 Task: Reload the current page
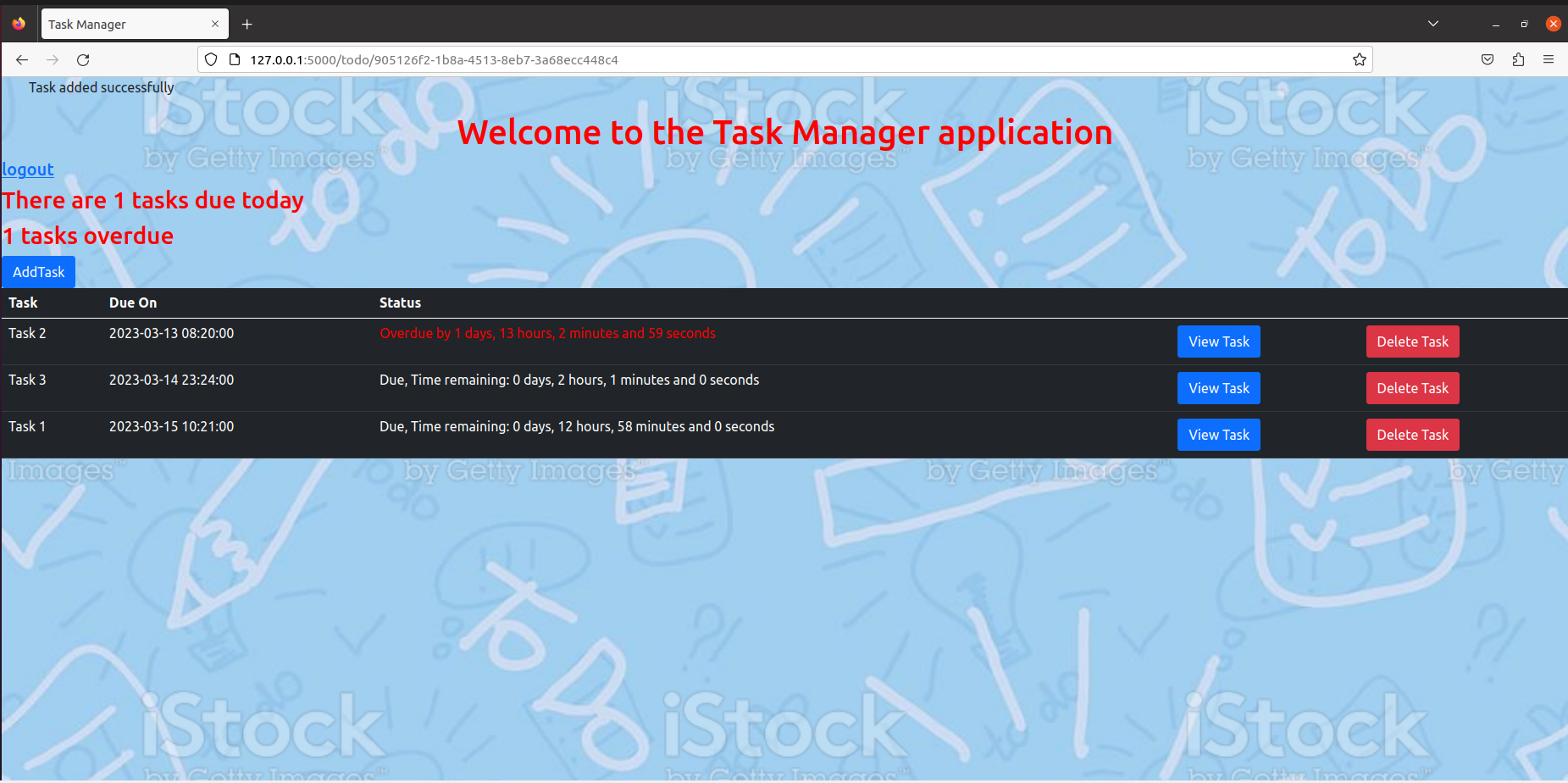[x=83, y=59]
